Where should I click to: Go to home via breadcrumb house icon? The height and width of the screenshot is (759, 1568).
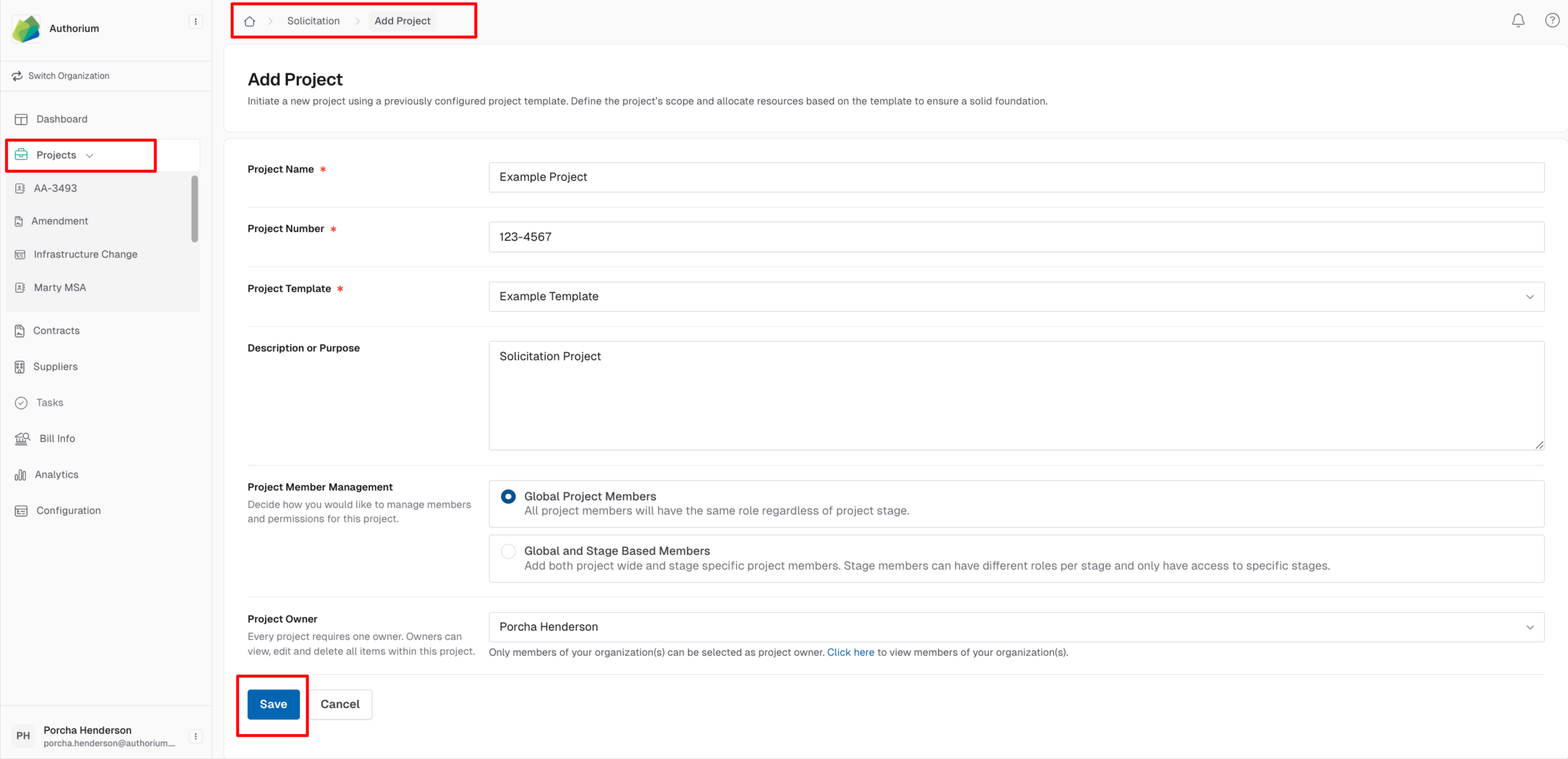click(x=250, y=21)
